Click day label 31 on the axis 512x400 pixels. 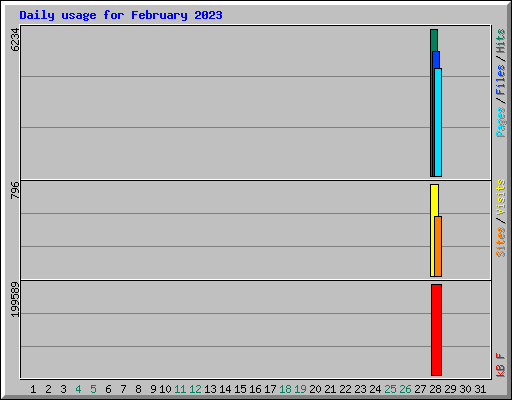[x=480, y=389]
